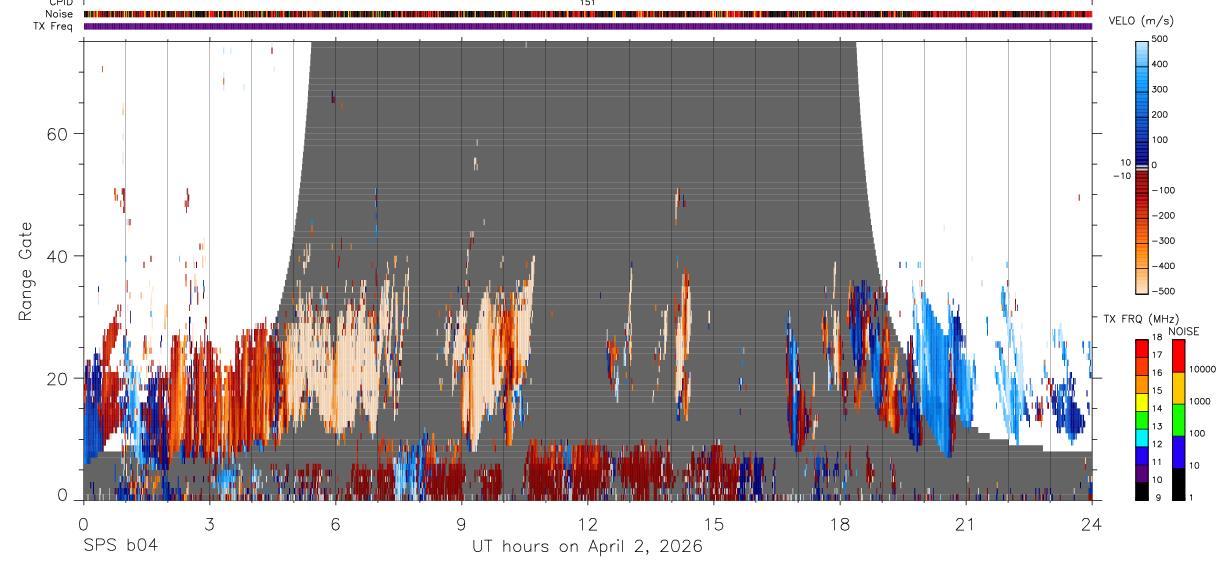
Task: Click the 'SPS b04' station label
Action: point(120,546)
